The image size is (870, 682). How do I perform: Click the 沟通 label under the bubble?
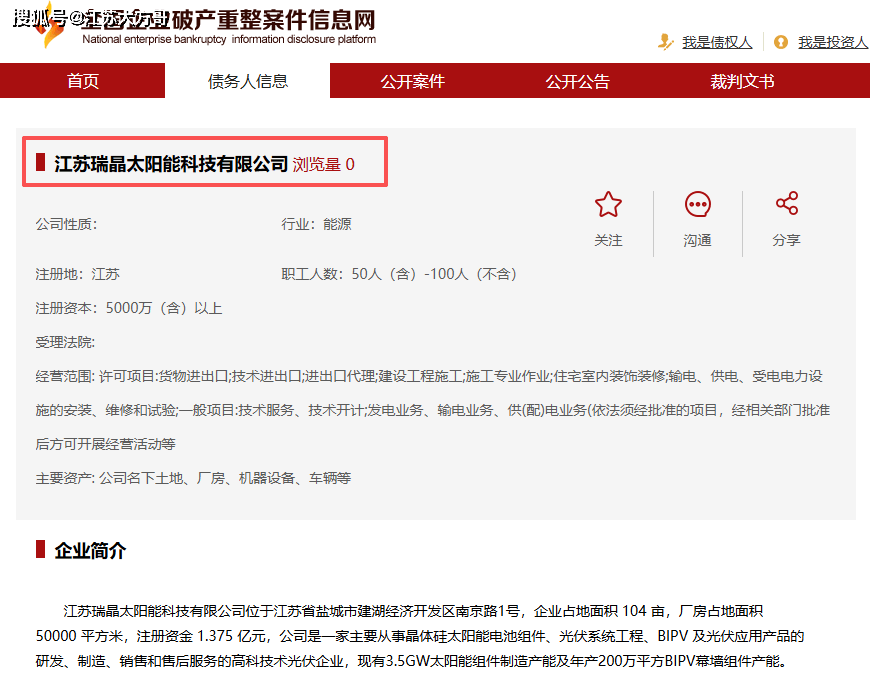697,240
